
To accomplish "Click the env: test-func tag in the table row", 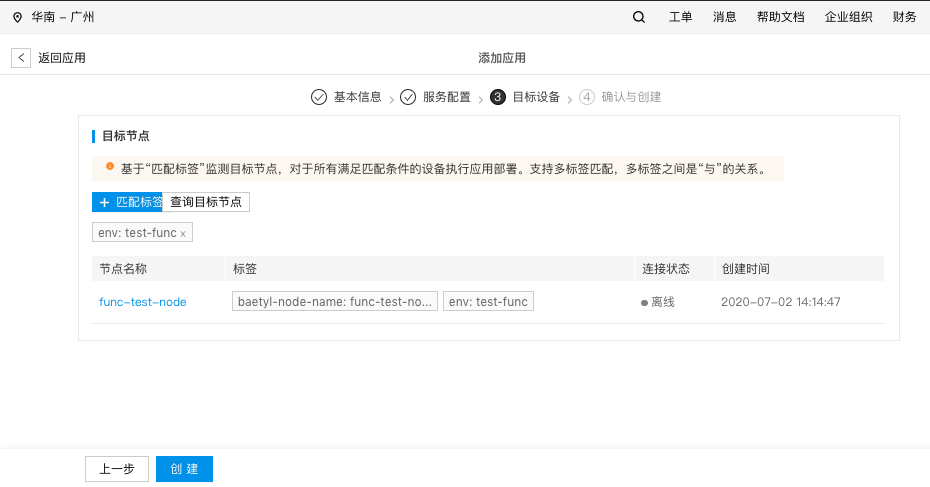I will (488, 301).
